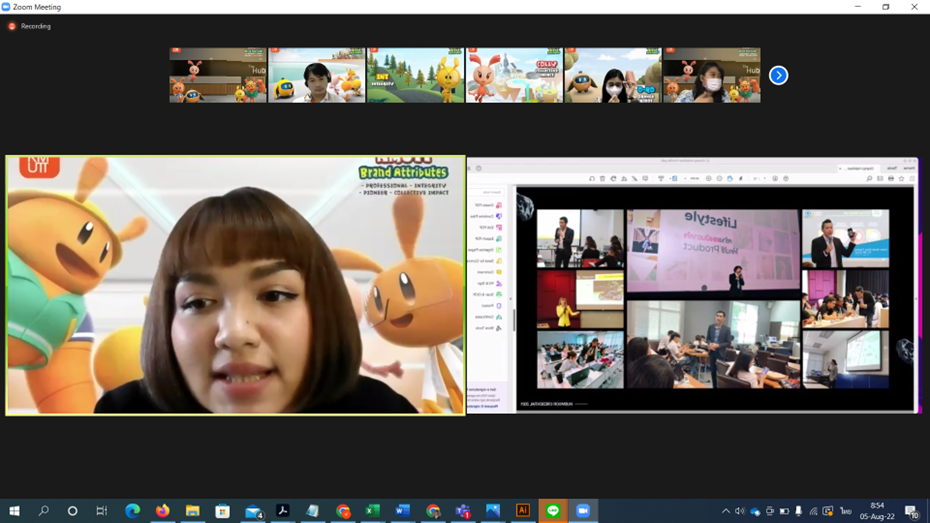
Task: Click the active speaker video with Brand Attributes
Action: coord(235,285)
